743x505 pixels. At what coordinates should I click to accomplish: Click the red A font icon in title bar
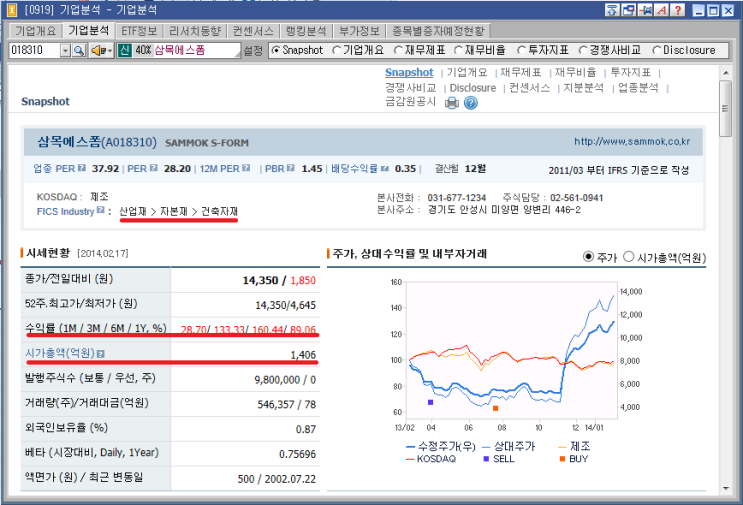click(x=661, y=10)
